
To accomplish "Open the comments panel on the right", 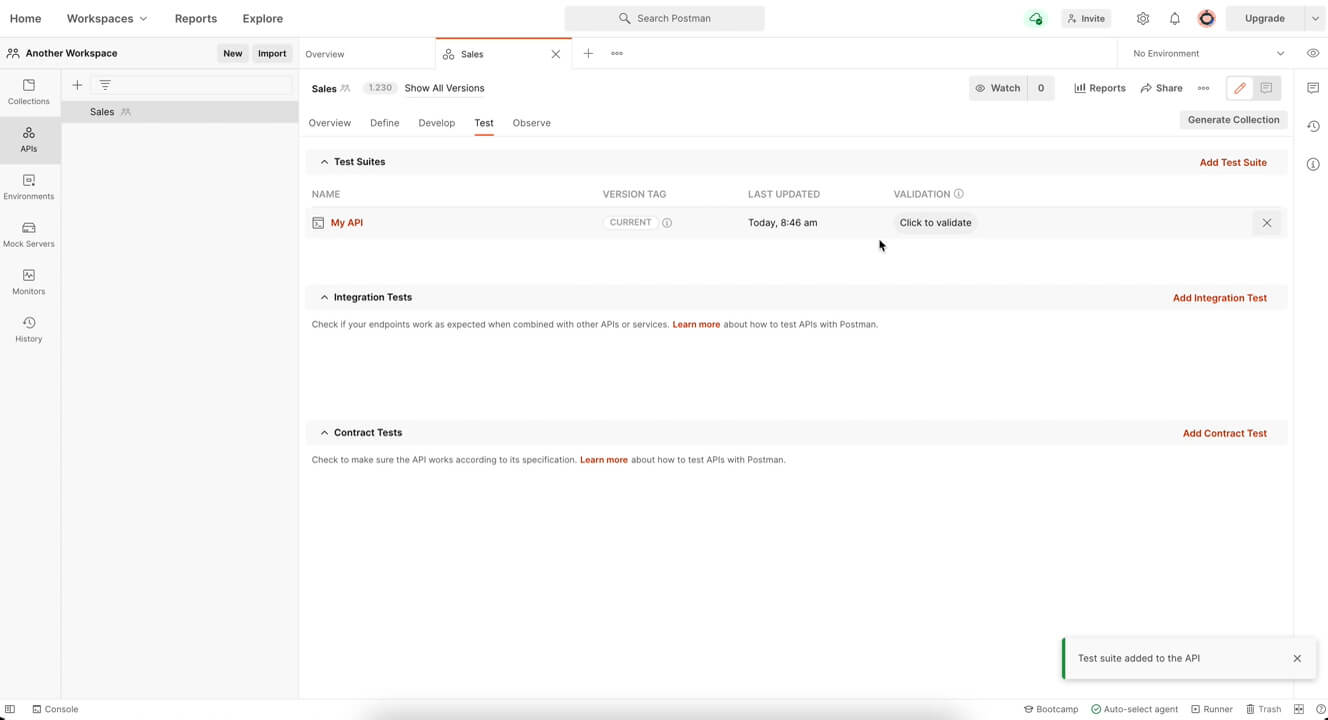I will (1313, 88).
